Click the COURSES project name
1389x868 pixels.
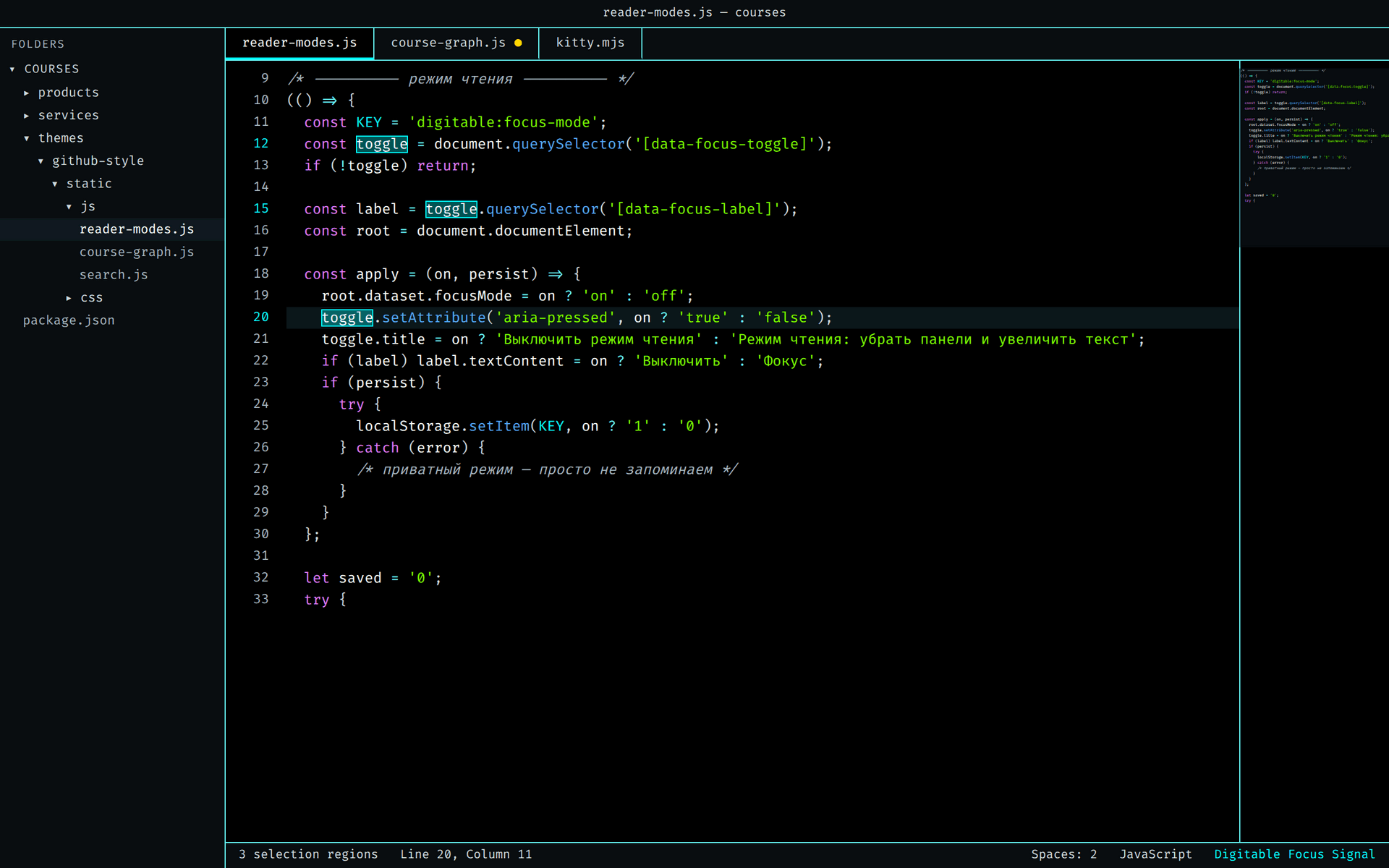[x=51, y=69]
